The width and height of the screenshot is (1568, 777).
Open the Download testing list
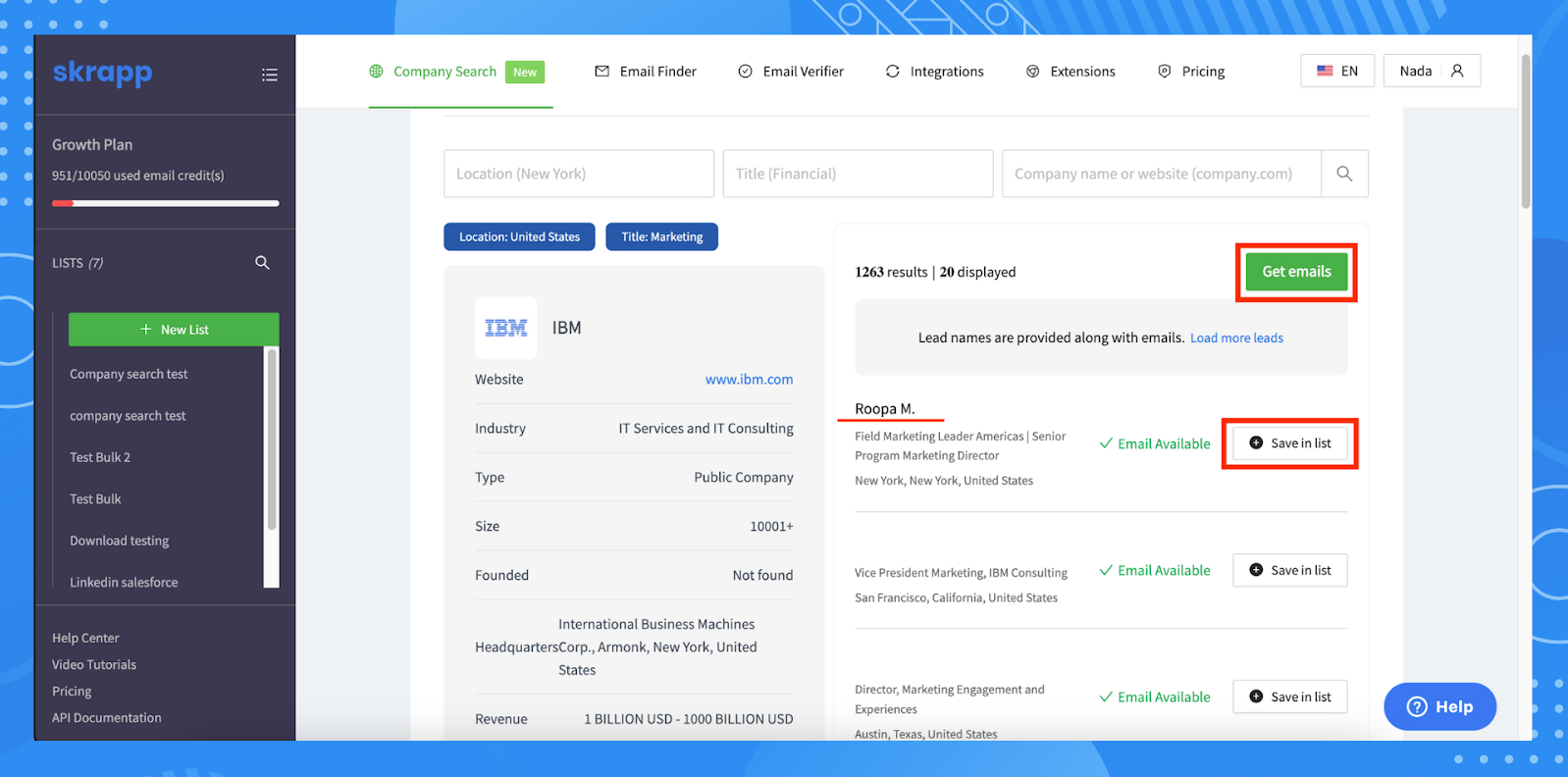(119, 542)
